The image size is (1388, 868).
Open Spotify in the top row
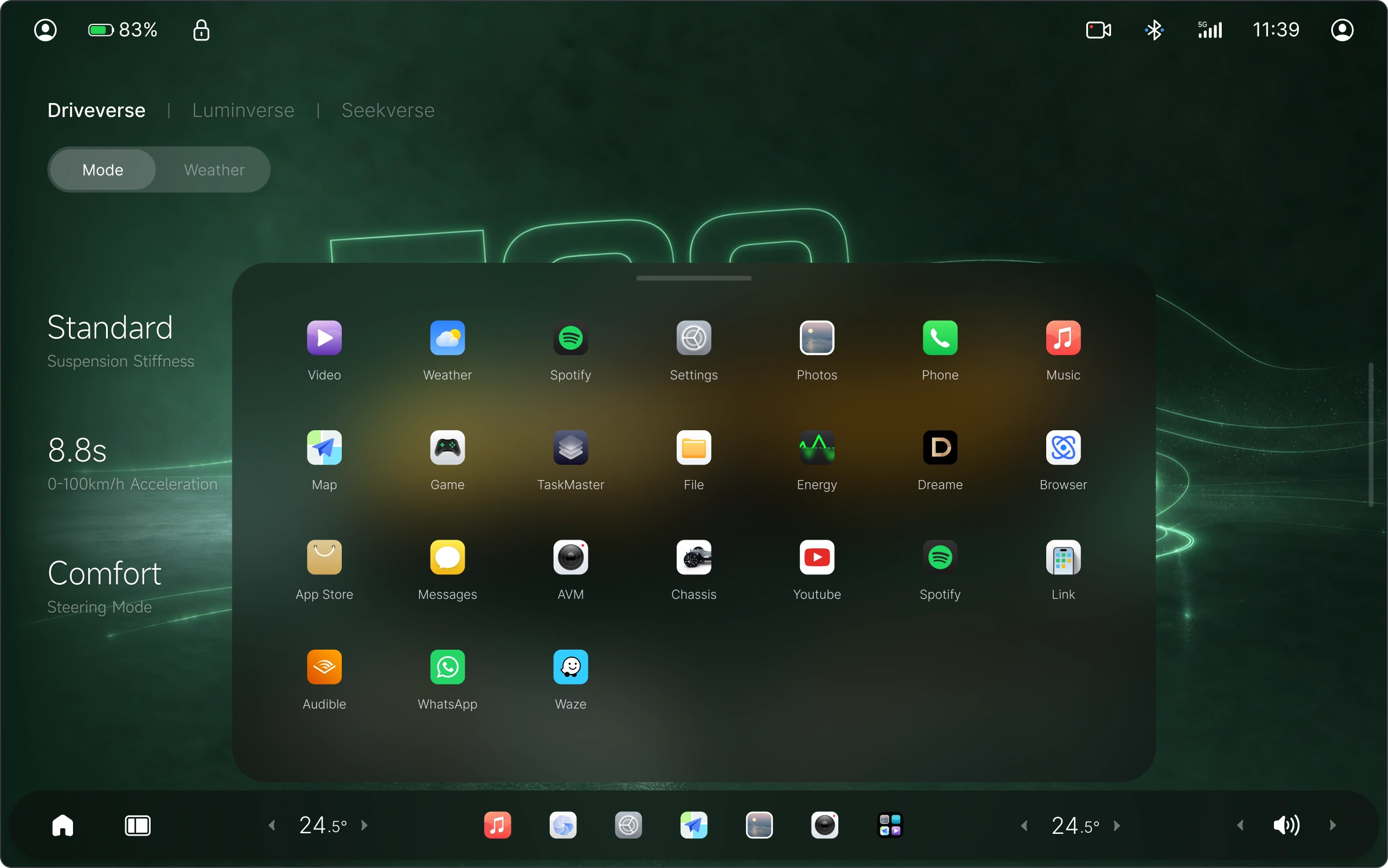tap(571, 338)
